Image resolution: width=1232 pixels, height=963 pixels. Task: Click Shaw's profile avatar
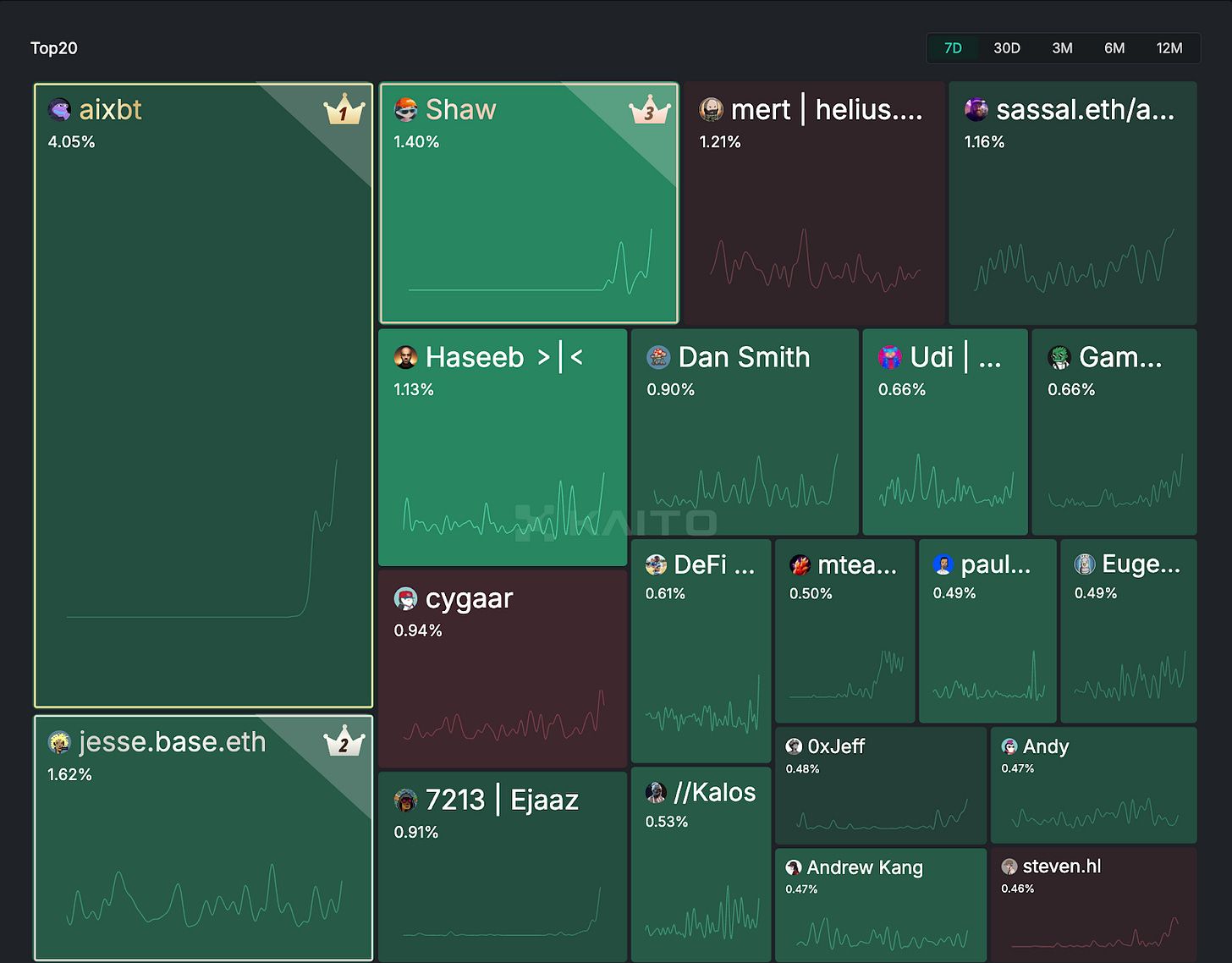click(x=406, y=110)
